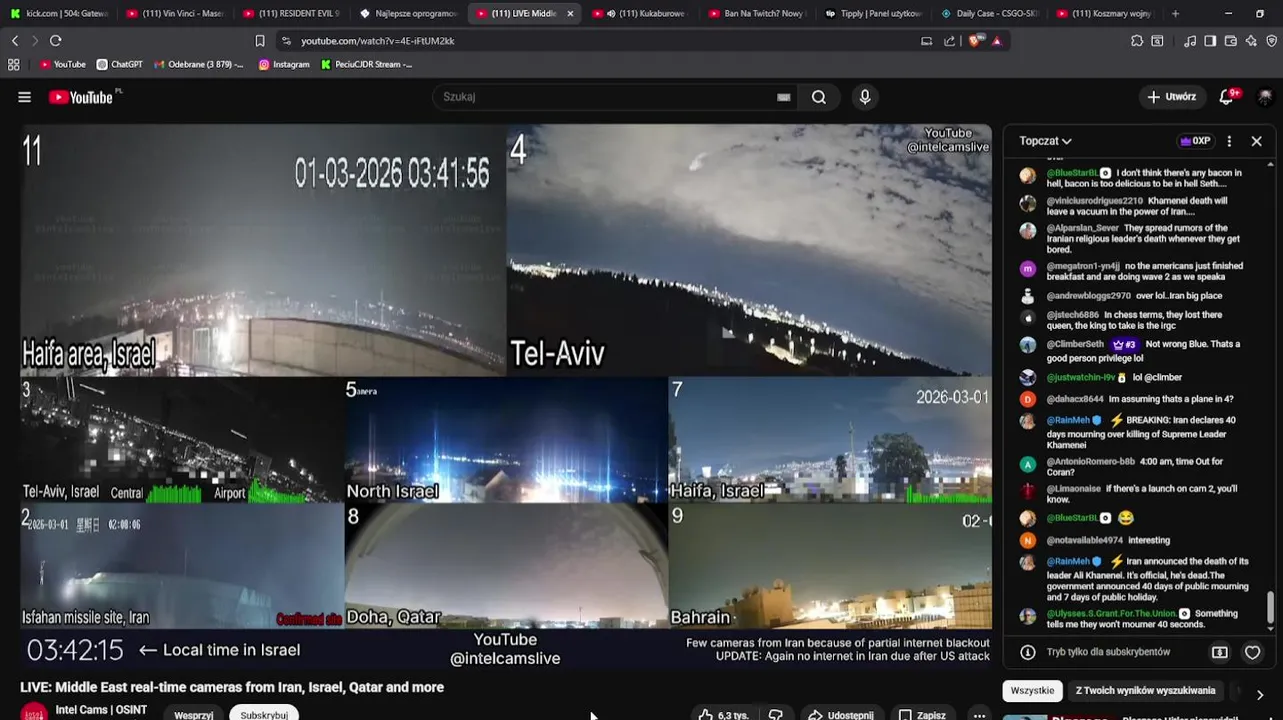The image size is (1283, 720).
Task: Go back in browser history
Action: tap(15, 41)
